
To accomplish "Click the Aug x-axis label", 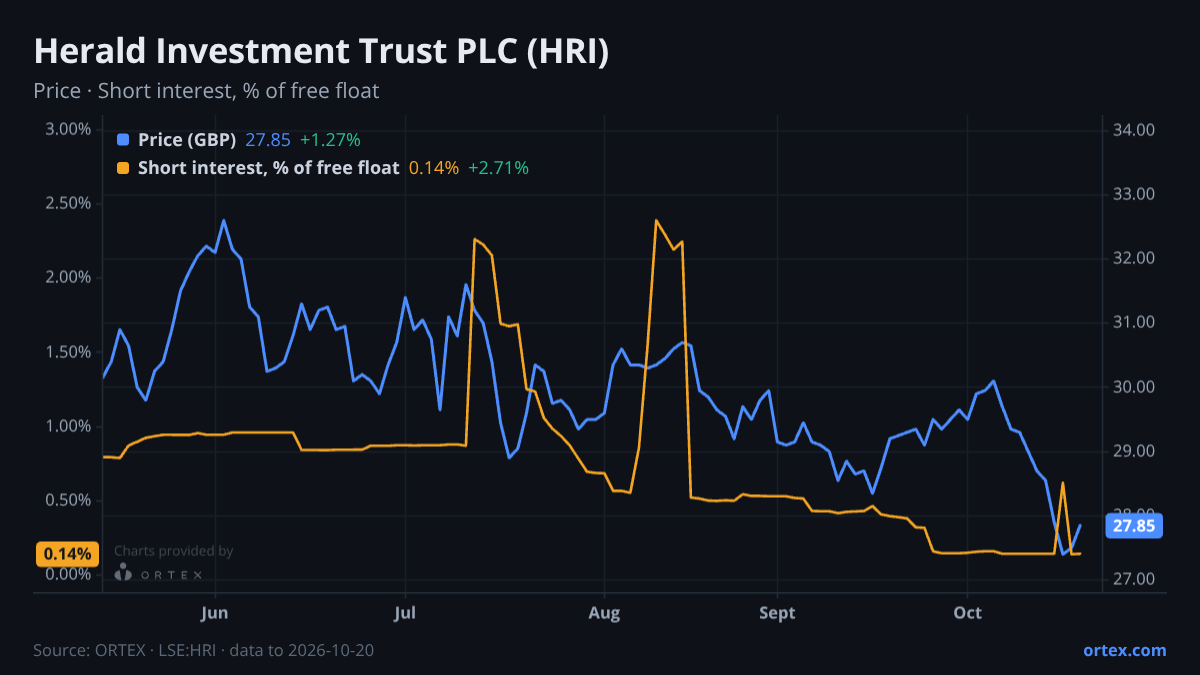I will coord(603,613).
